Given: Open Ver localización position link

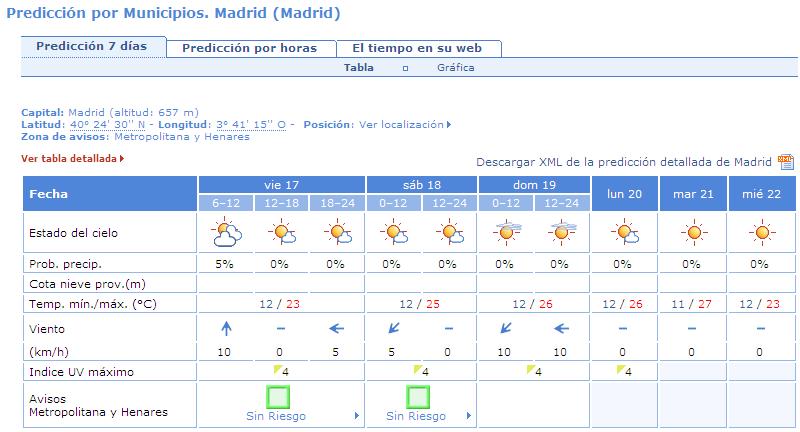Looking at the screenshot, I should point(405,124).
